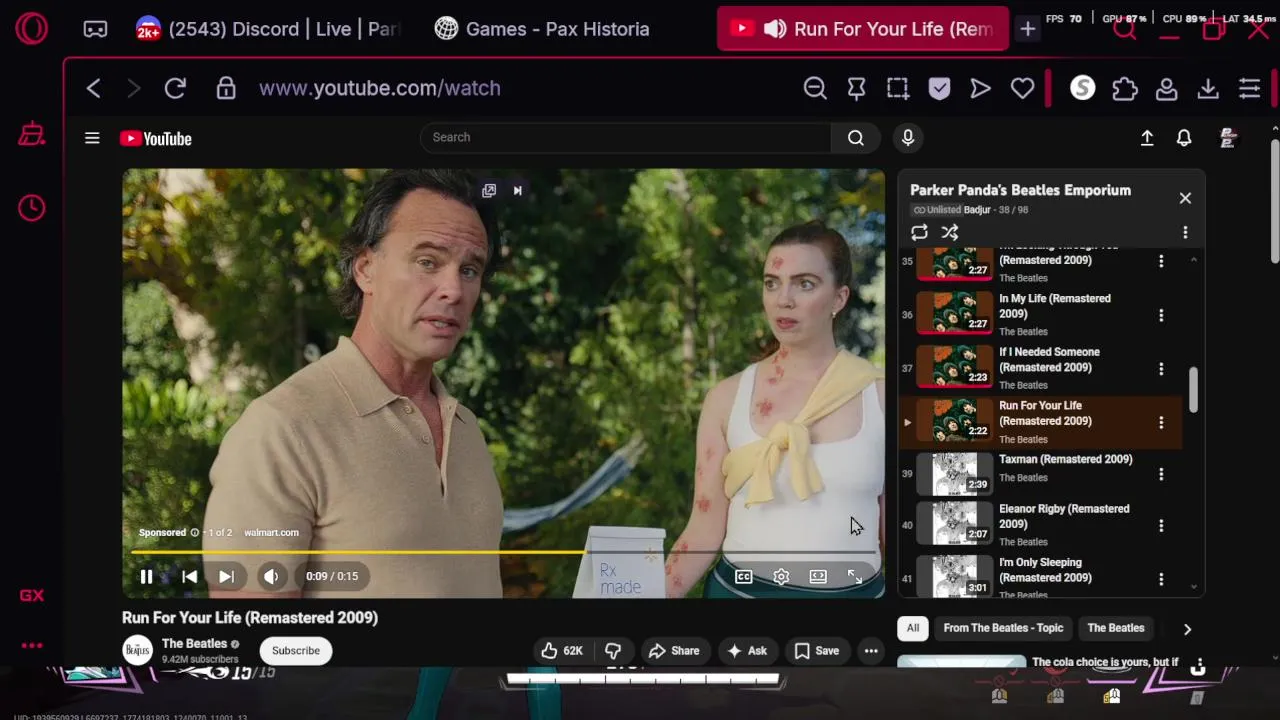
Task: Open options for I'm Only Sleeping item
Action: tap(1161, 579)
